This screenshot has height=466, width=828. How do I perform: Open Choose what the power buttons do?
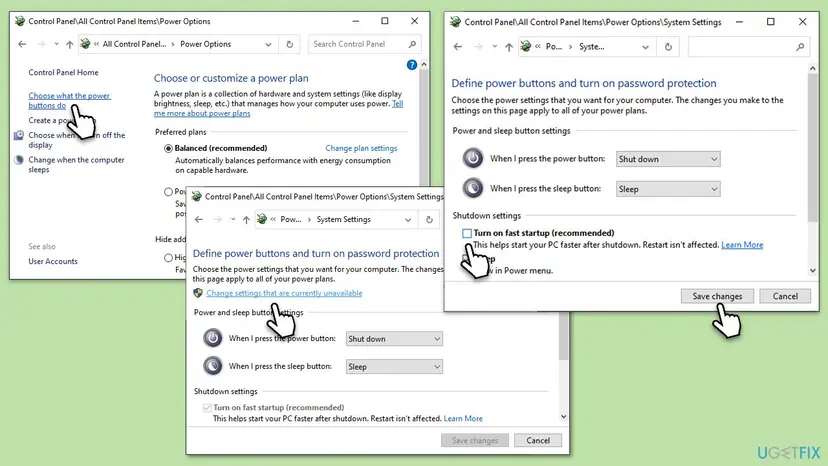69,100
